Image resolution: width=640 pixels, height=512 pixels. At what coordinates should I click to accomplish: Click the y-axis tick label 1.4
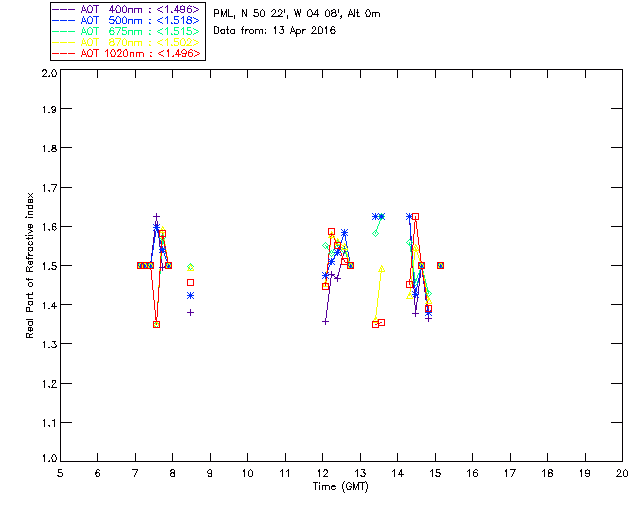[49, 305]
